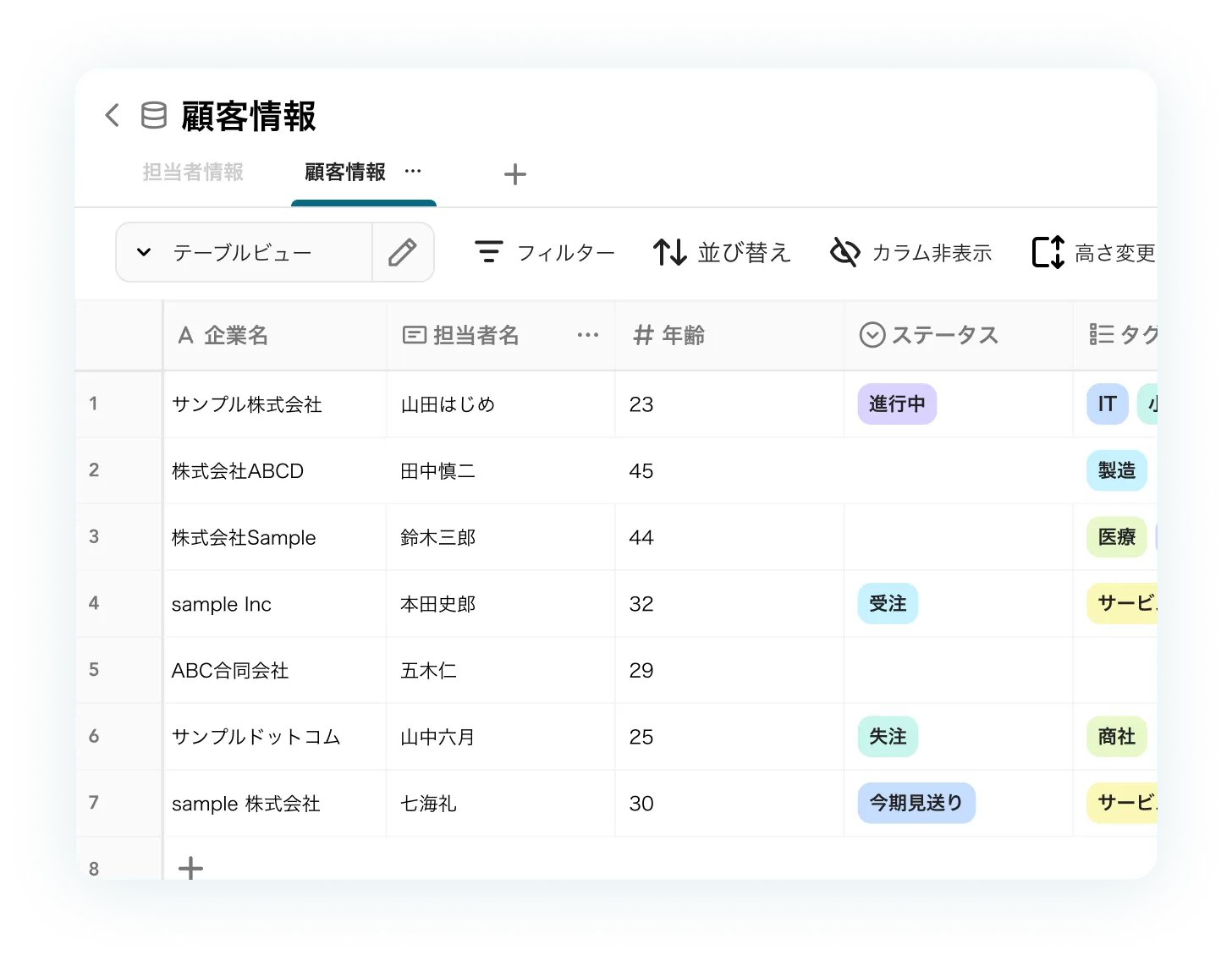Open the フィルター filter option

(x=544, y=252)
